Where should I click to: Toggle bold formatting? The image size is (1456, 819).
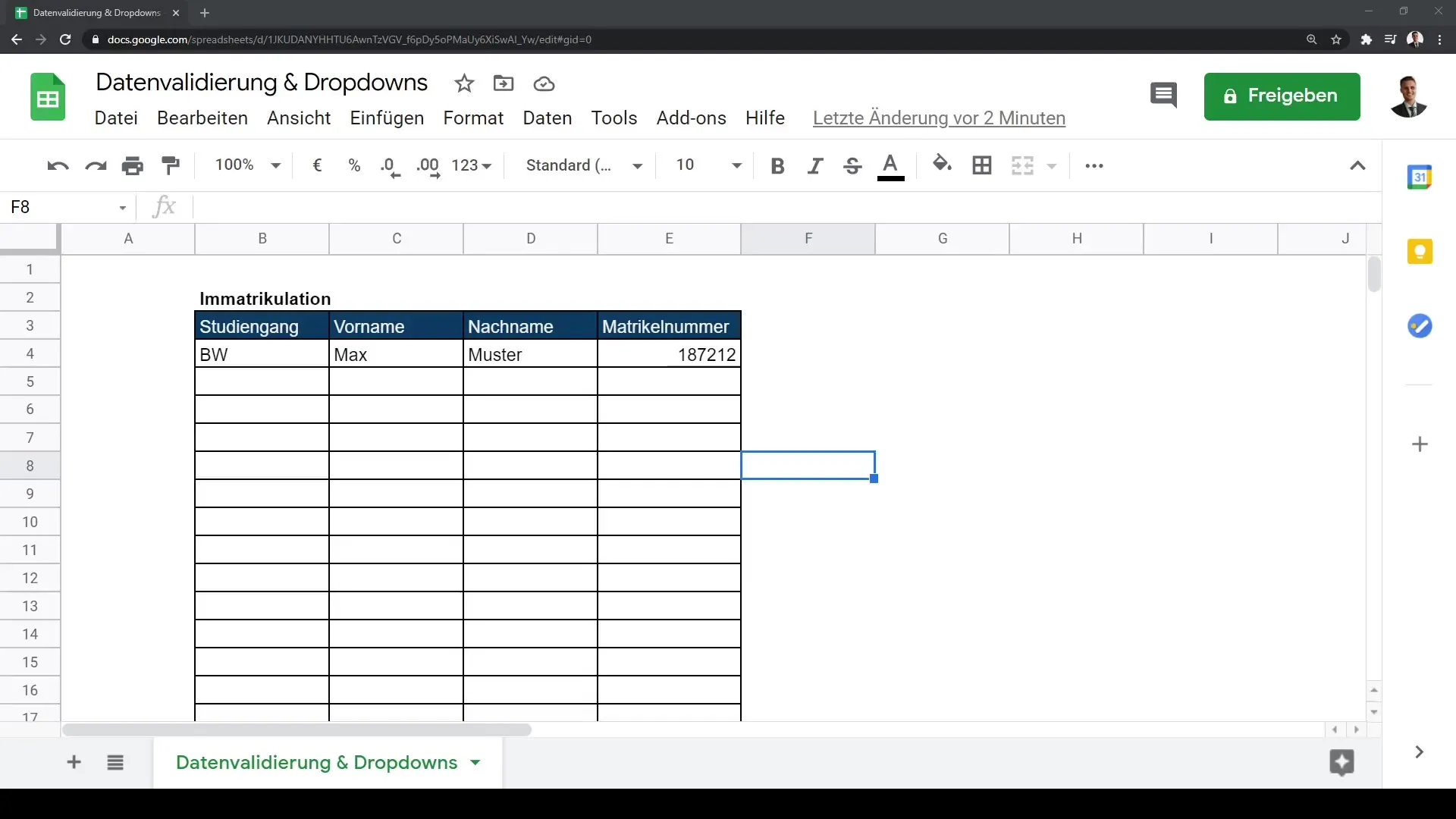point(777,165)
